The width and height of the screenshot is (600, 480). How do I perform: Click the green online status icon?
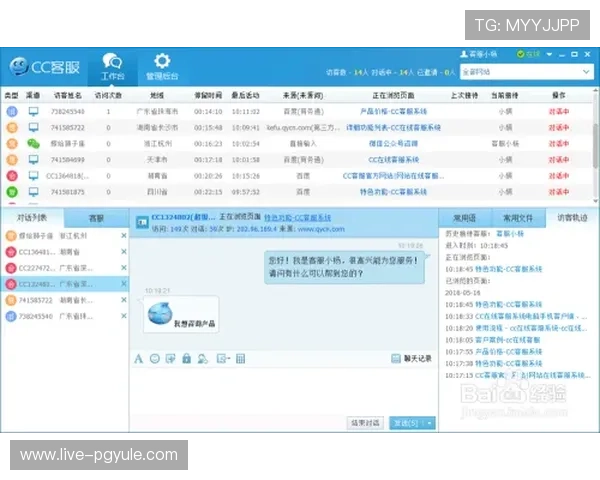tap(520, 54)
